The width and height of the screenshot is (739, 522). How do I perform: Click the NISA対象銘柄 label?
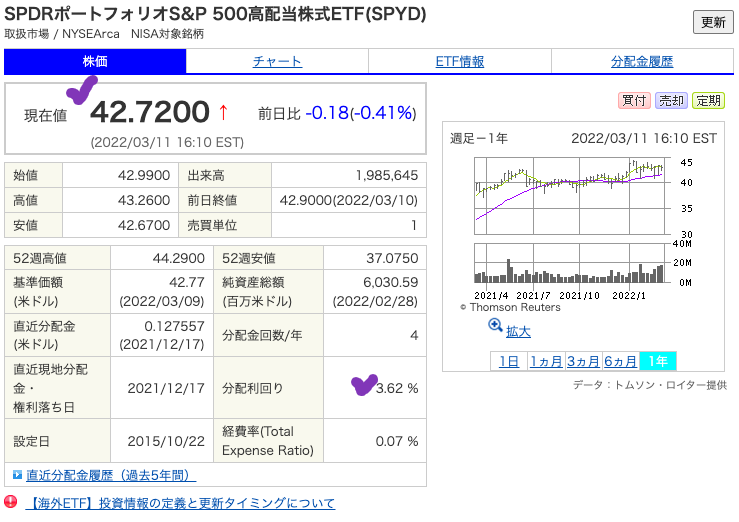coord(167,34)
